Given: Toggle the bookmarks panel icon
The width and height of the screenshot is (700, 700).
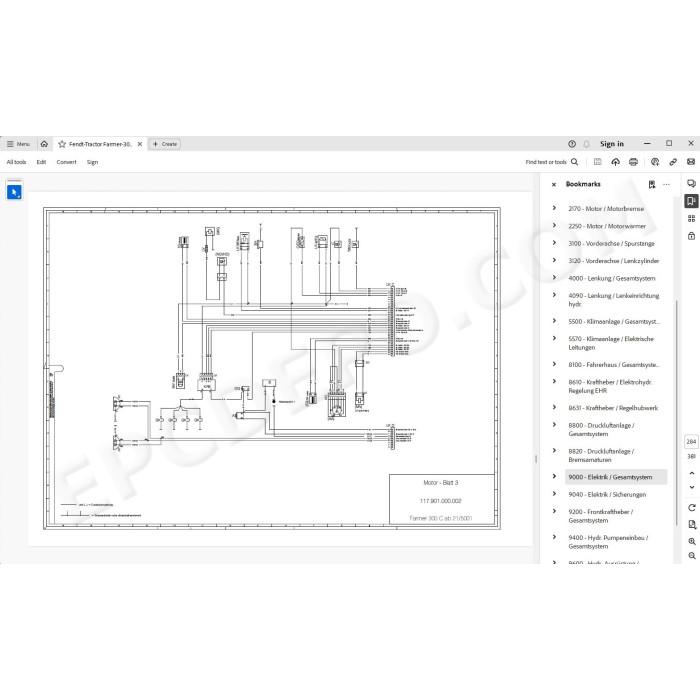Looking at the screenshot, I should [x=691, y=201].
